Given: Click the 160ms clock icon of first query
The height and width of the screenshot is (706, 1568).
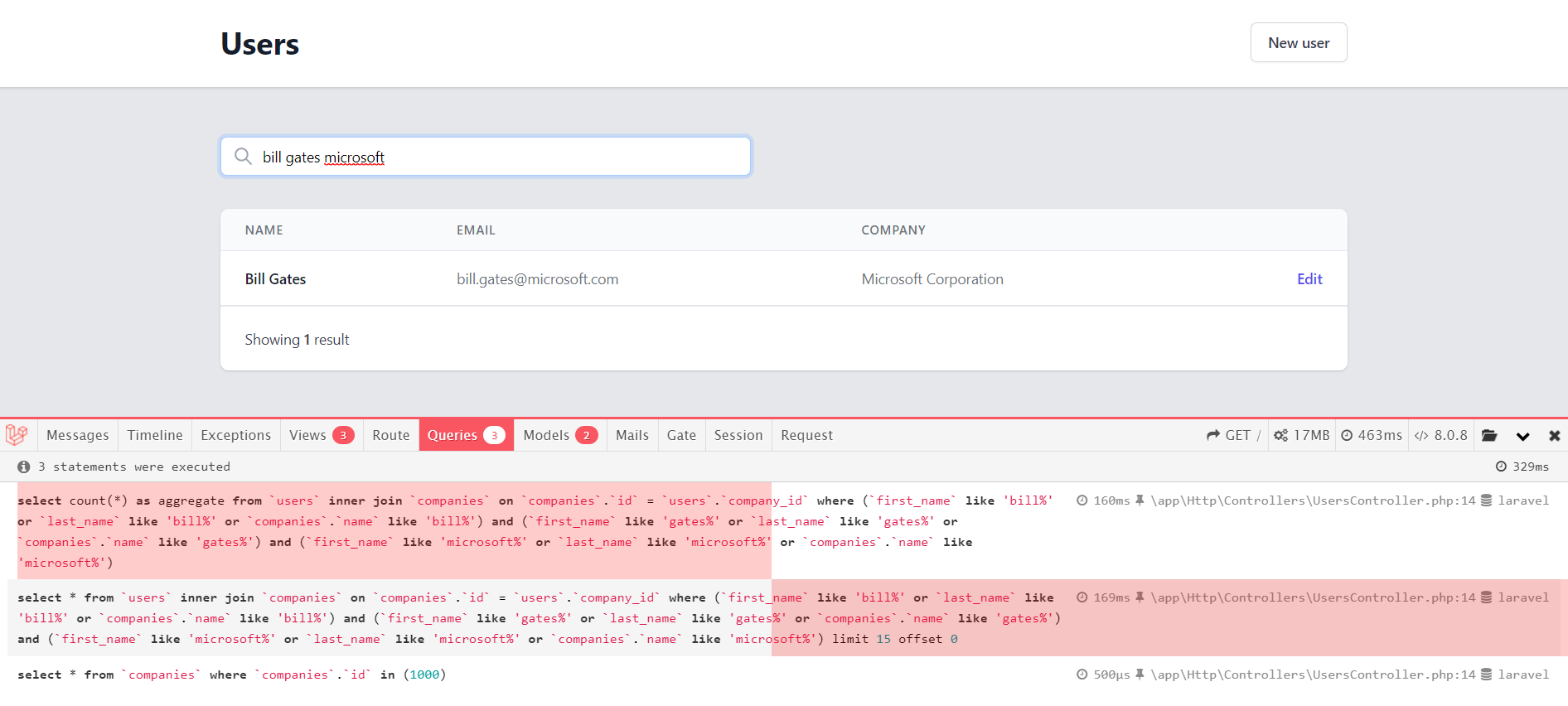Looking at the screenshot, I should coord(1082,500).
